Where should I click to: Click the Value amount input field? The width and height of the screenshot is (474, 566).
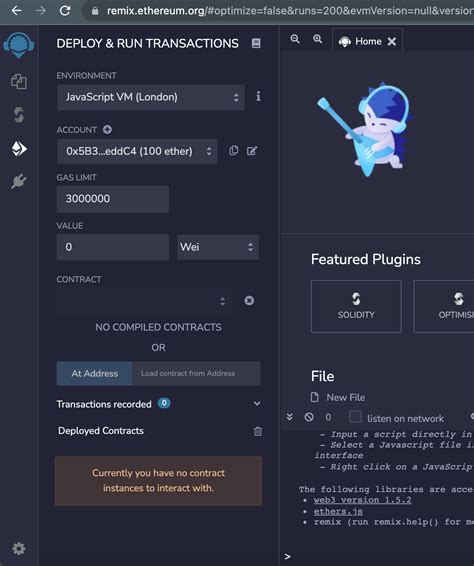(x=113, y=247)
